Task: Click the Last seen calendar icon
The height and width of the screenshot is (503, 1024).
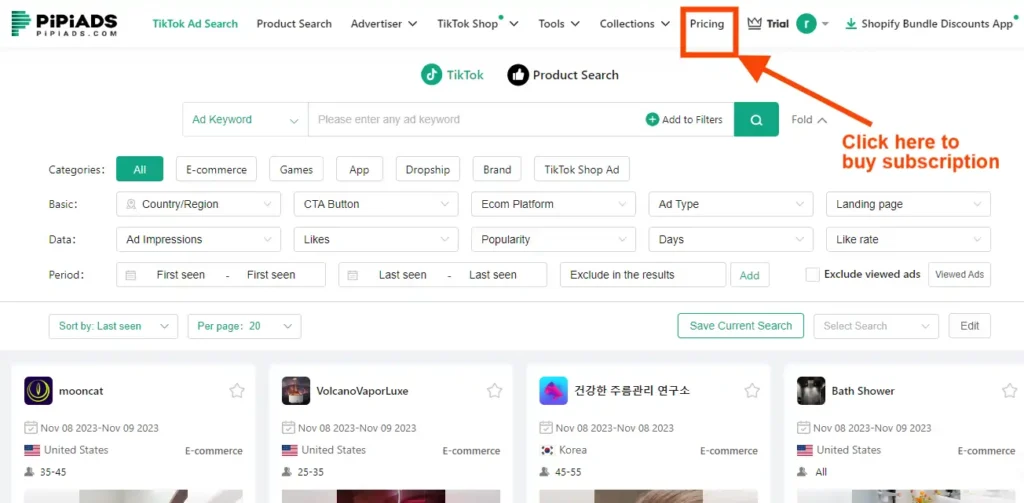Action: click(353, 275)
